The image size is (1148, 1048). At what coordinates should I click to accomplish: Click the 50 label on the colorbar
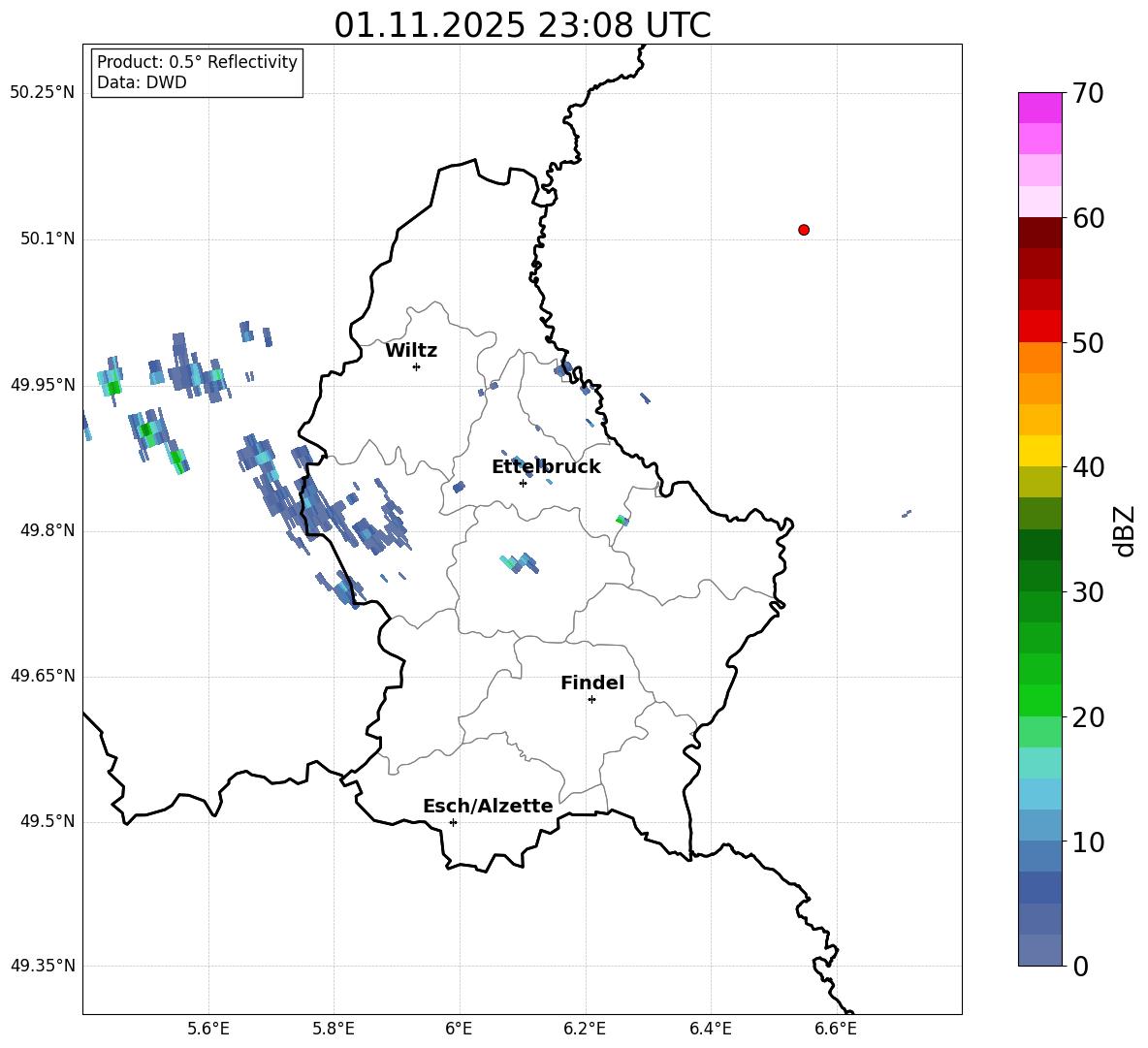click(x=1087, y=343)
